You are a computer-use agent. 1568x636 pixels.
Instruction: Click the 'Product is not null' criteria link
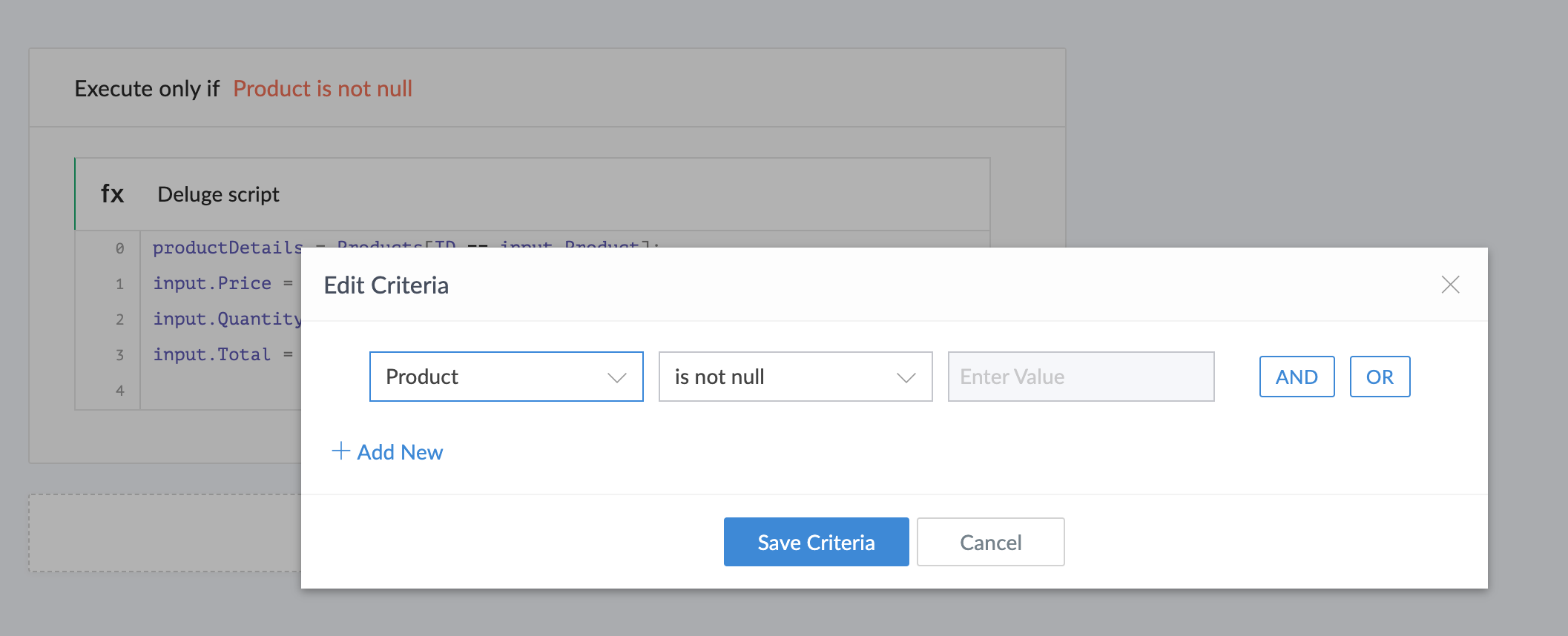(x=323, y=89)
